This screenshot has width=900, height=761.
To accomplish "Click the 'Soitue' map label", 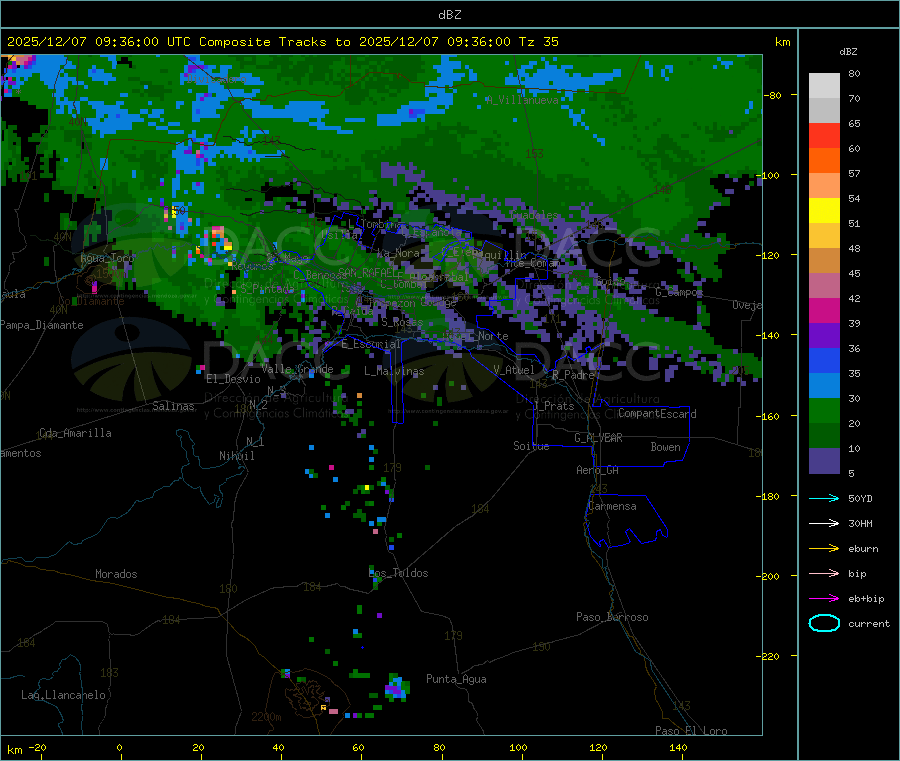I will 531,446.
